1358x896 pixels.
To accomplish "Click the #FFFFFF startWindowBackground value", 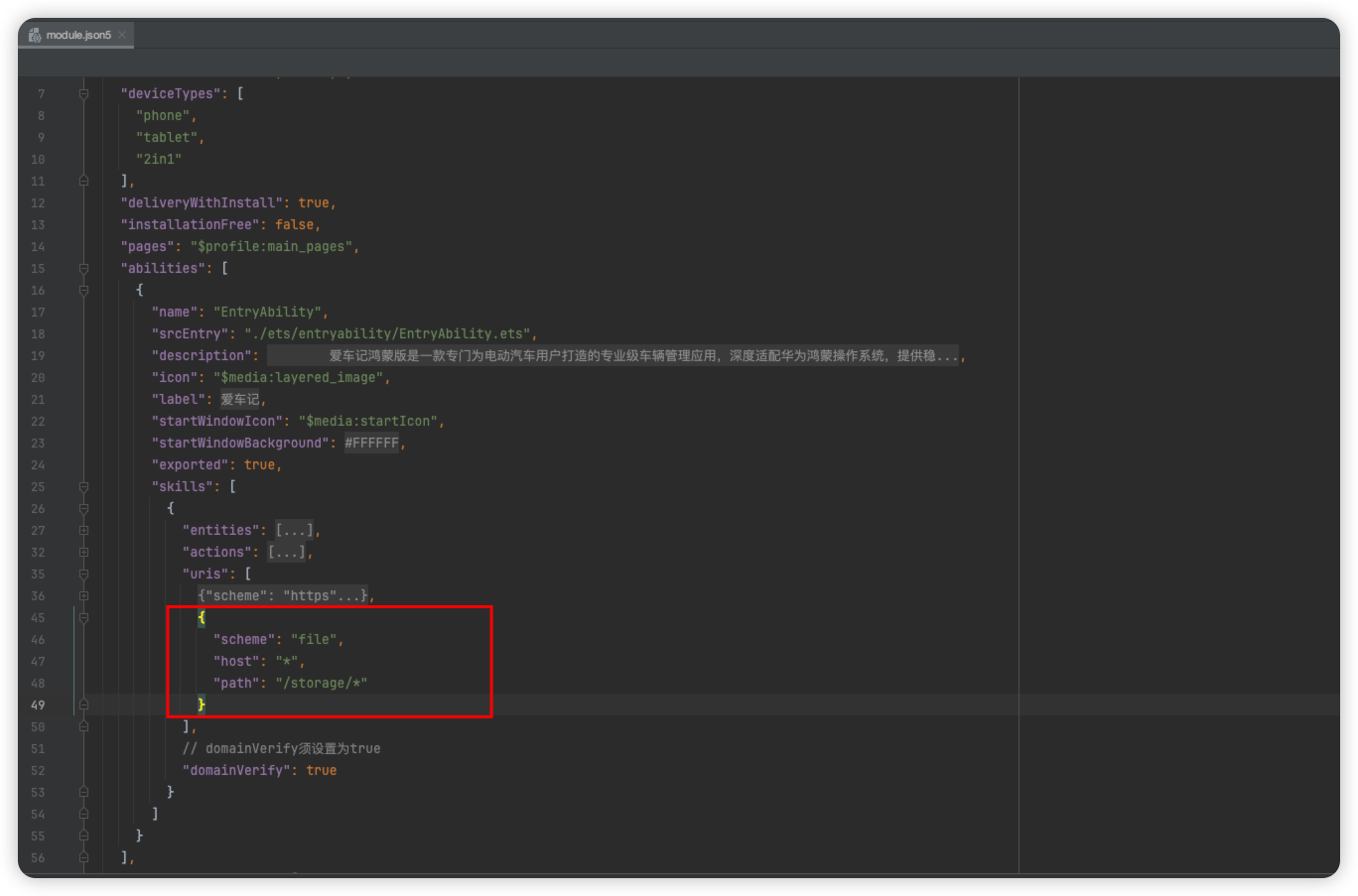I will pos(371,443).
